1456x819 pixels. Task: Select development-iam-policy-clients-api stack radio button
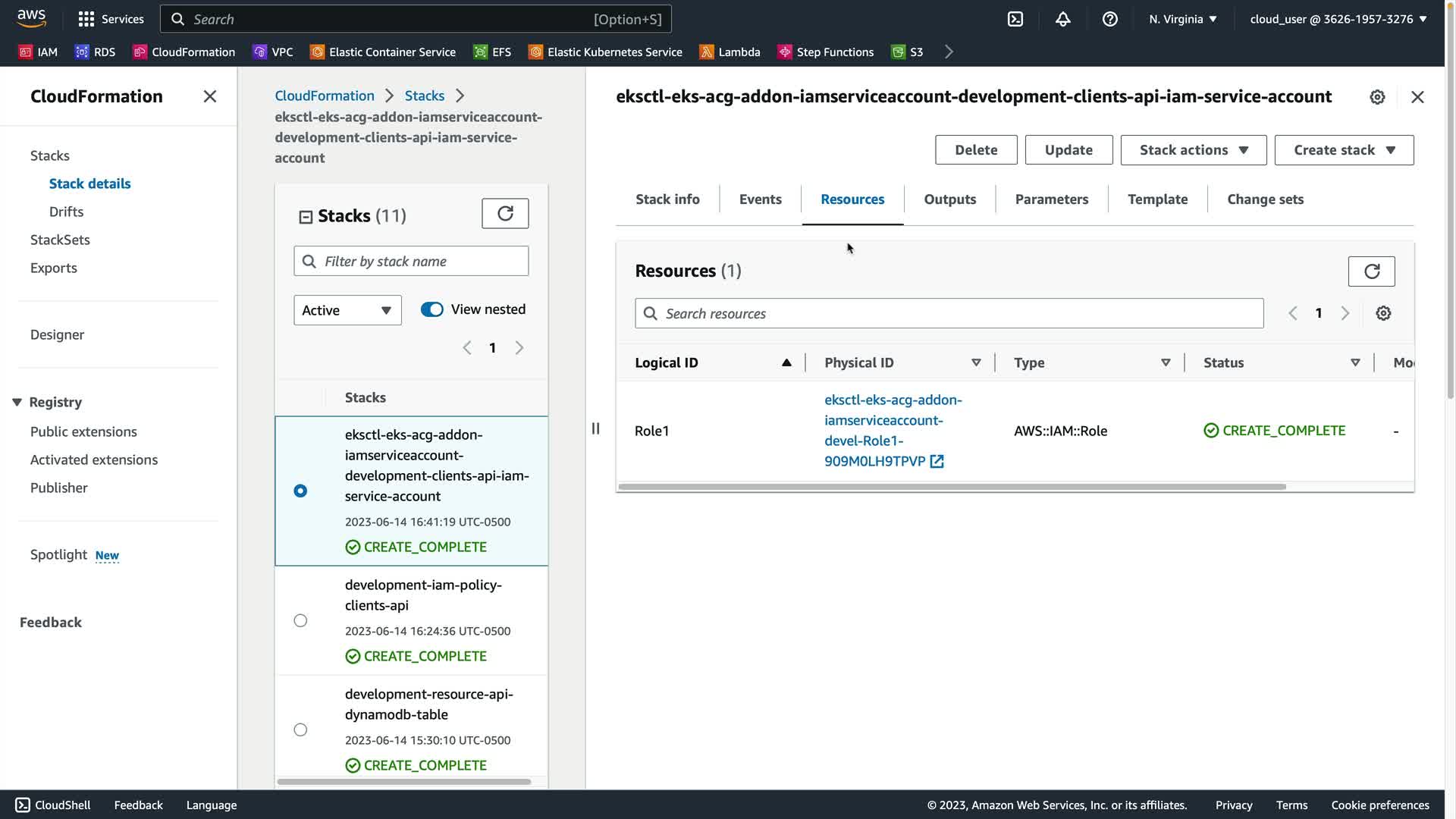(x=300, y=620)
